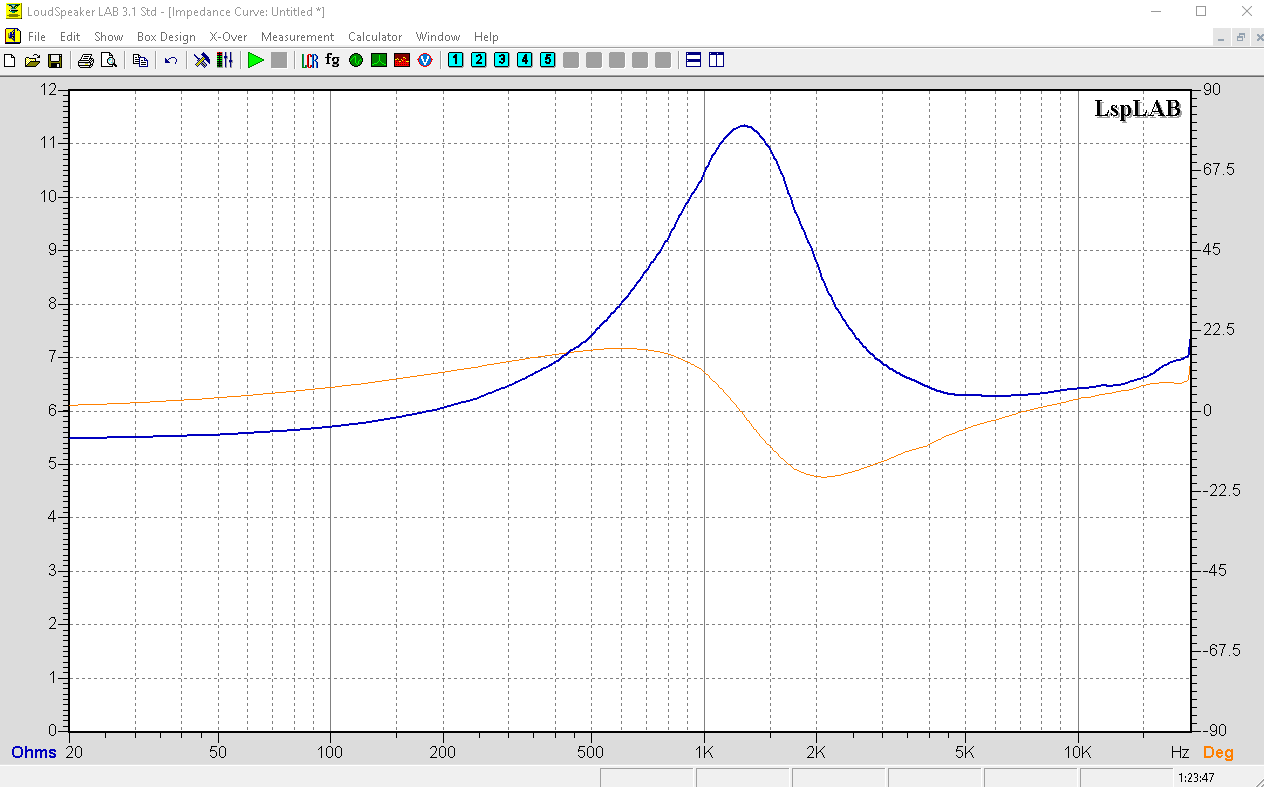Open the mixer sliders icon

(x=224, y=60)
